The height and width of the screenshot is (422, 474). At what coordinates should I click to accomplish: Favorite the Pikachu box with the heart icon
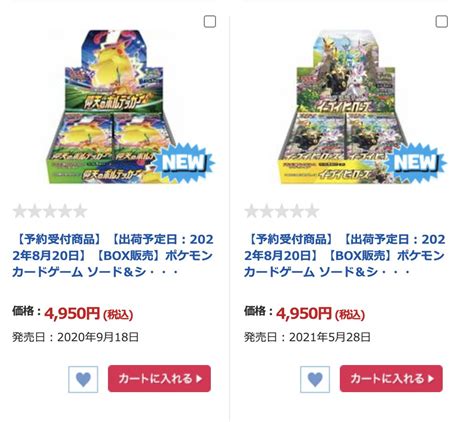pyautogui.click(x=83, y=379)
